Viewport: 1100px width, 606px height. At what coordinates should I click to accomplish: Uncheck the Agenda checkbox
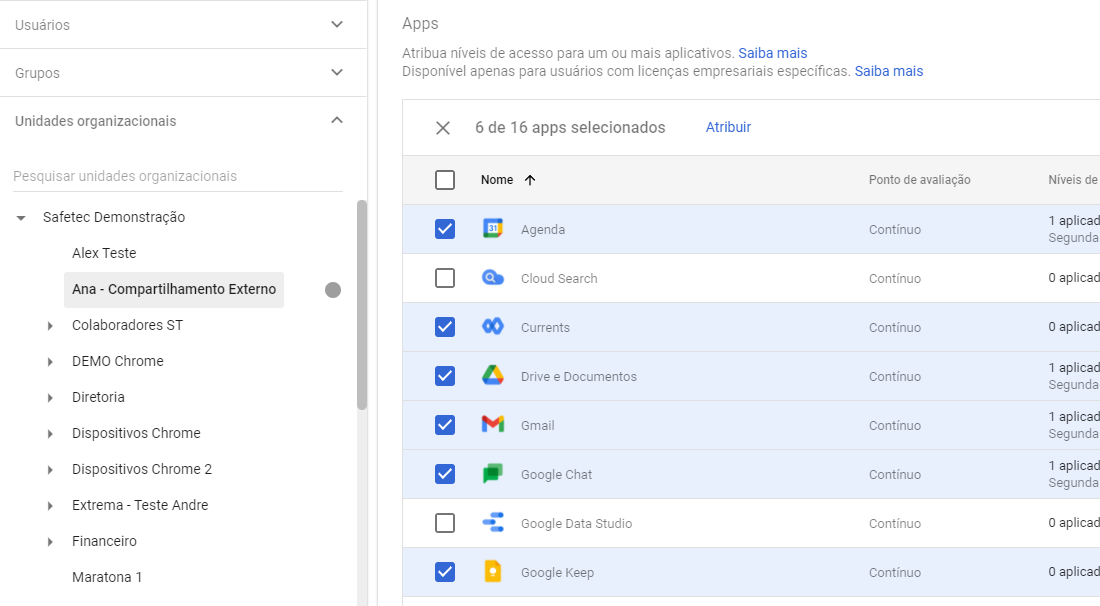coord(445,229)
